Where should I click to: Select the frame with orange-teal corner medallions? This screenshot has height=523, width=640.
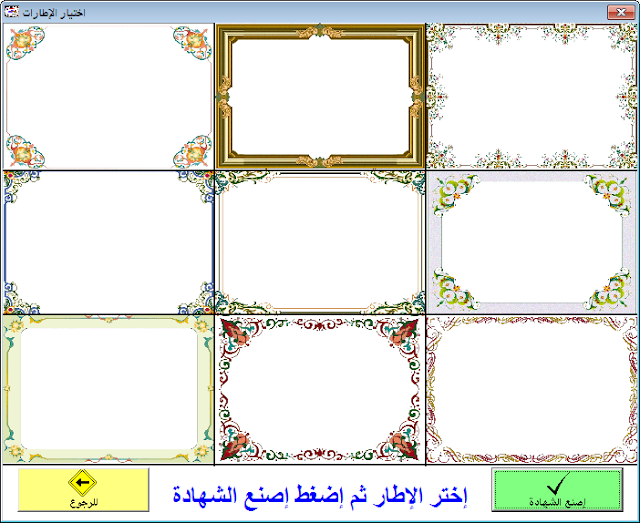click(108, 96)
